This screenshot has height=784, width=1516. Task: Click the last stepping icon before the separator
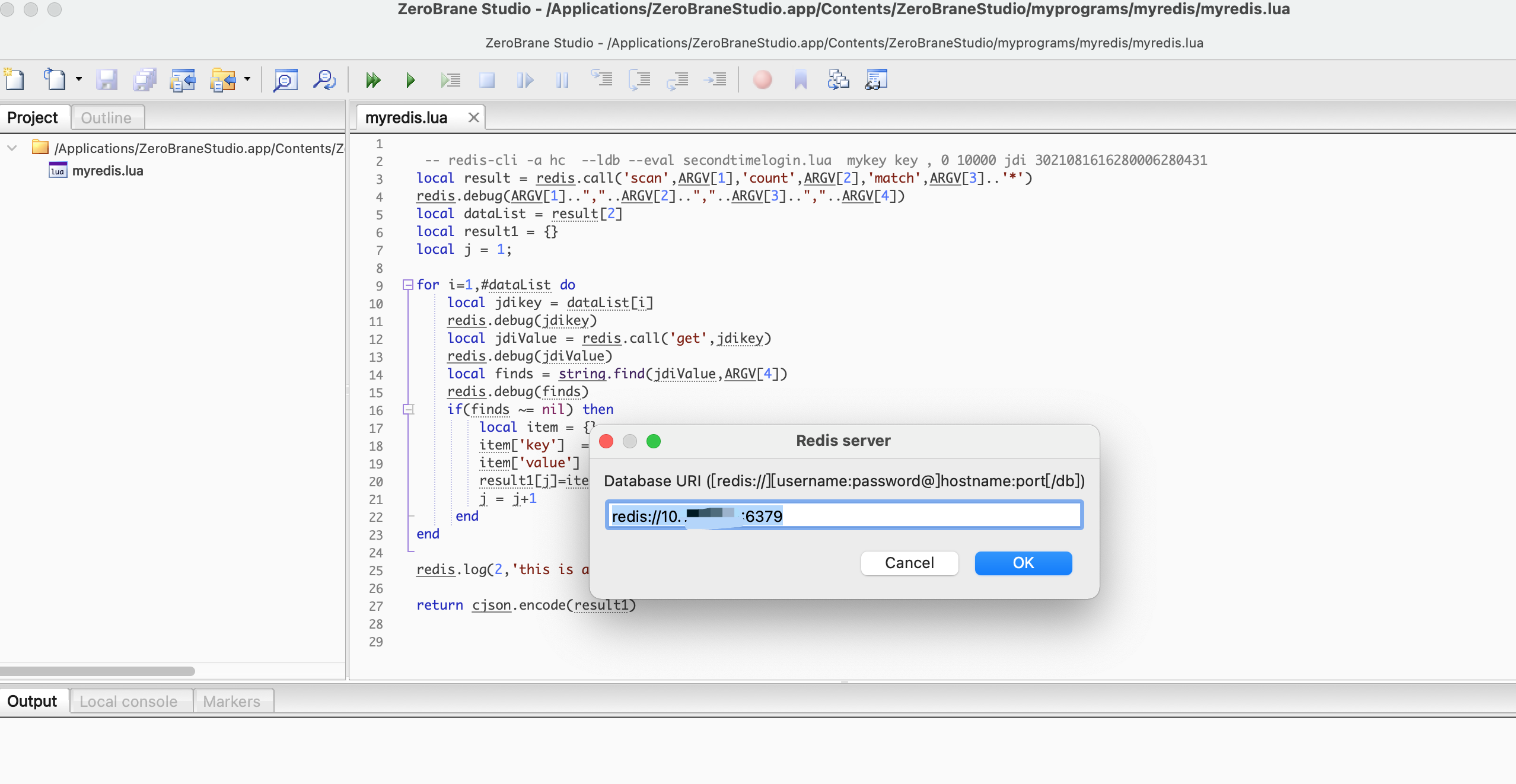pyautogui.click(x=715, y=79)
